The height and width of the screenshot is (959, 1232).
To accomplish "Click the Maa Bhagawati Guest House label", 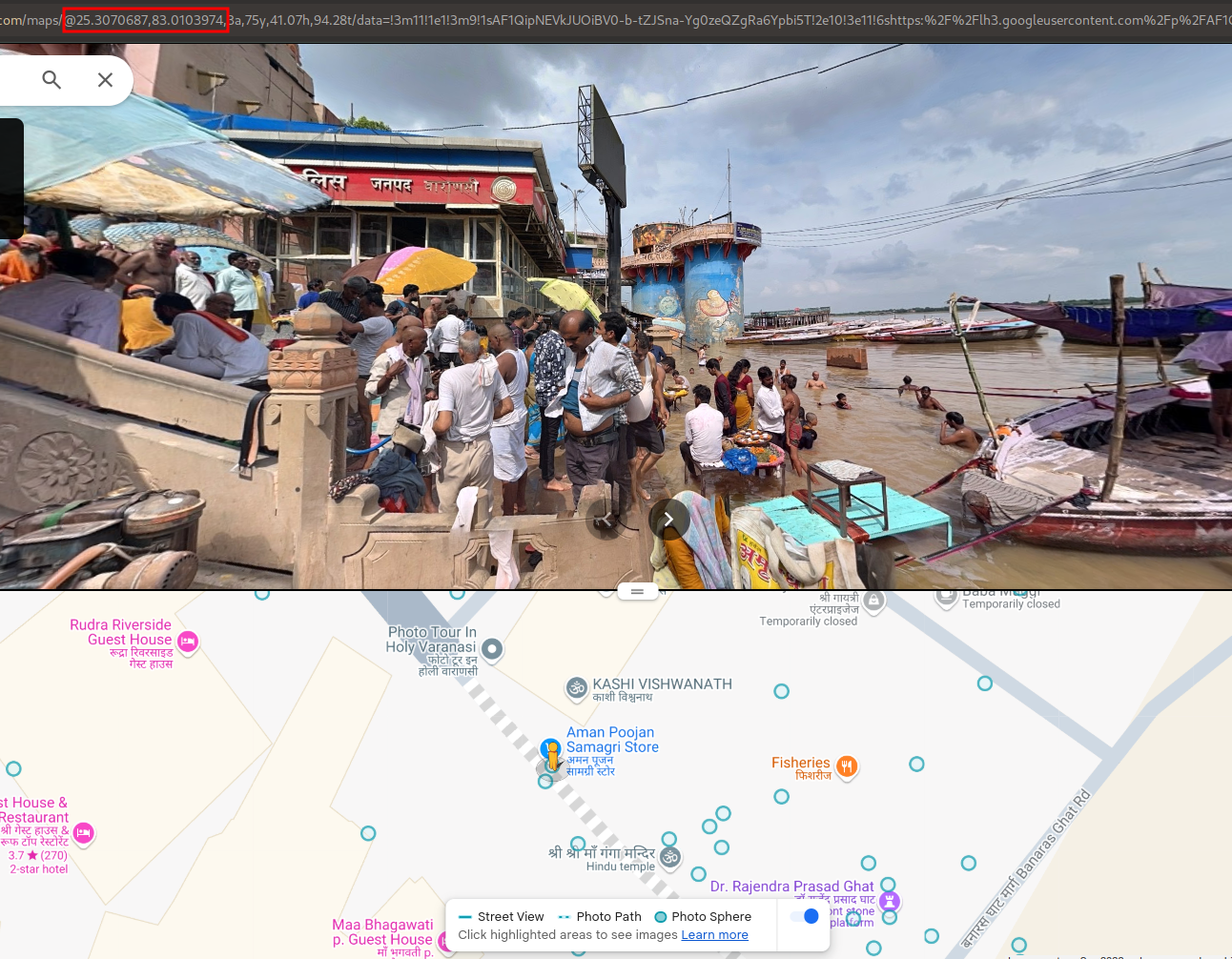I will pos(382,931).
